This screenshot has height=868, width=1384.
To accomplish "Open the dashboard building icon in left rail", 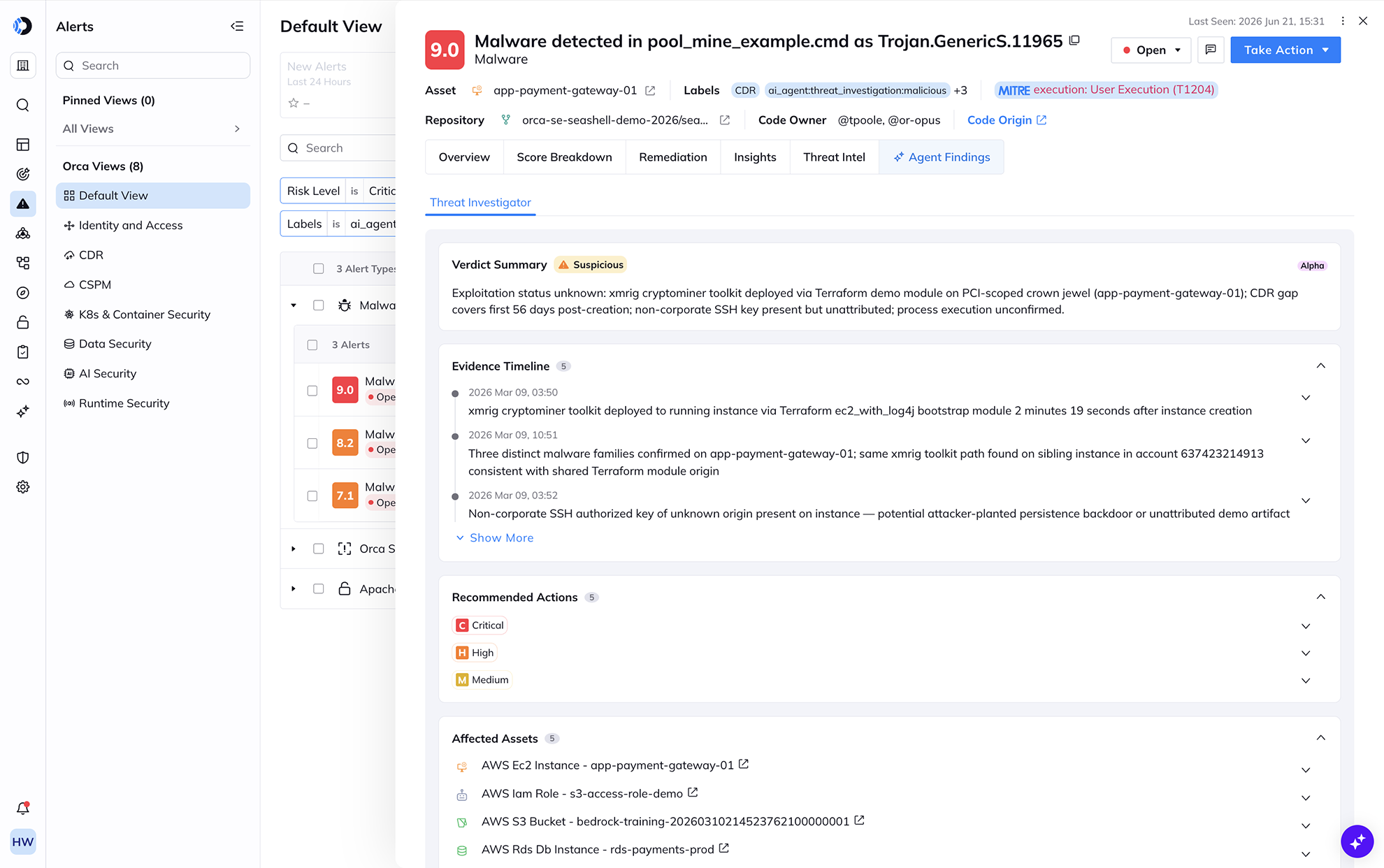I will pos(22,66).
